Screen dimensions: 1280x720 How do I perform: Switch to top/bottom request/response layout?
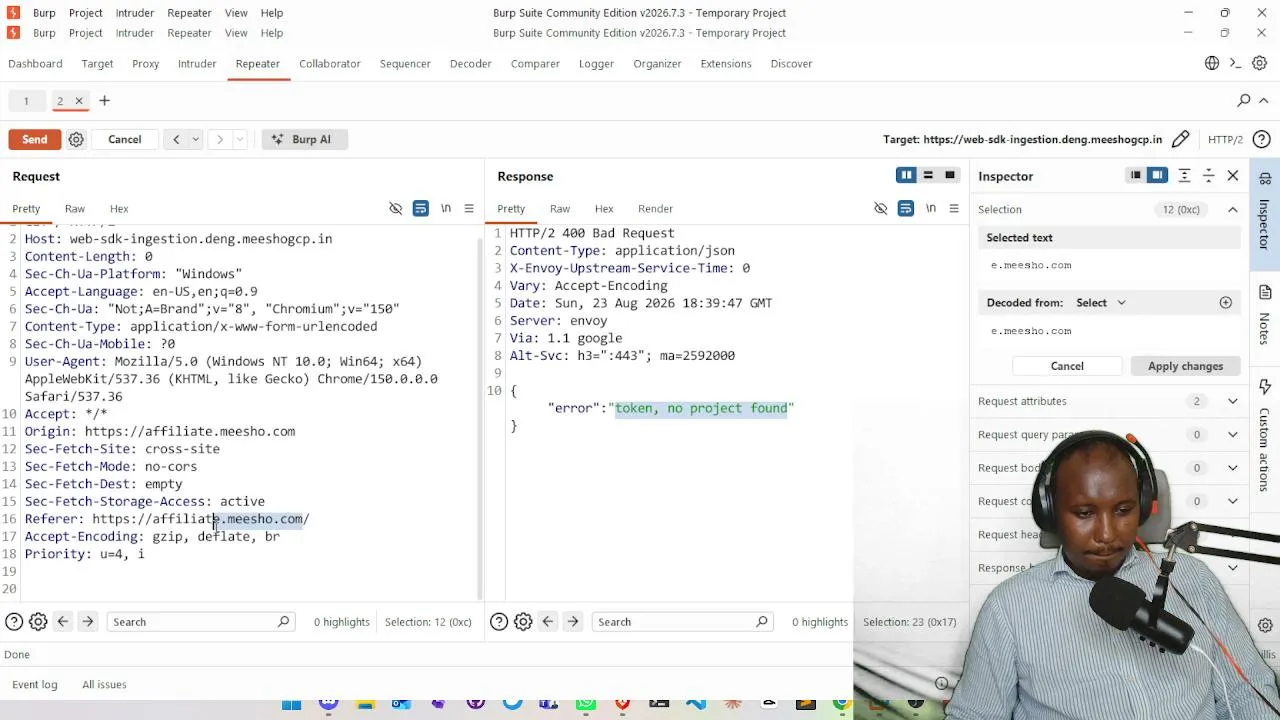(928, 176)
